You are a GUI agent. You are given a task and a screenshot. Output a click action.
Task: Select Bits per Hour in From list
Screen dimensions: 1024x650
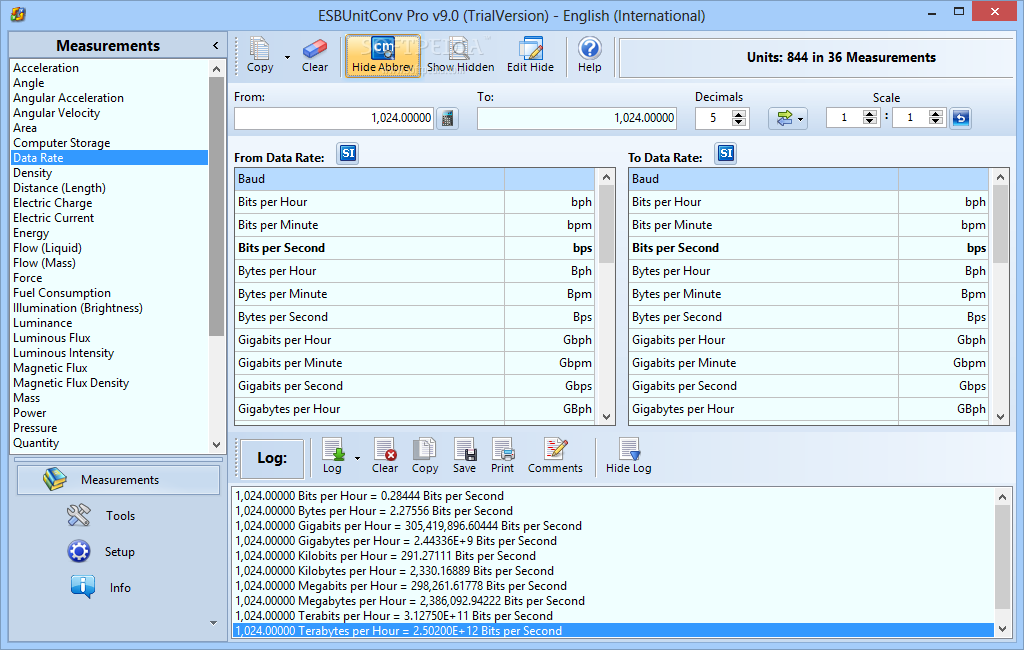pos(415,202)
